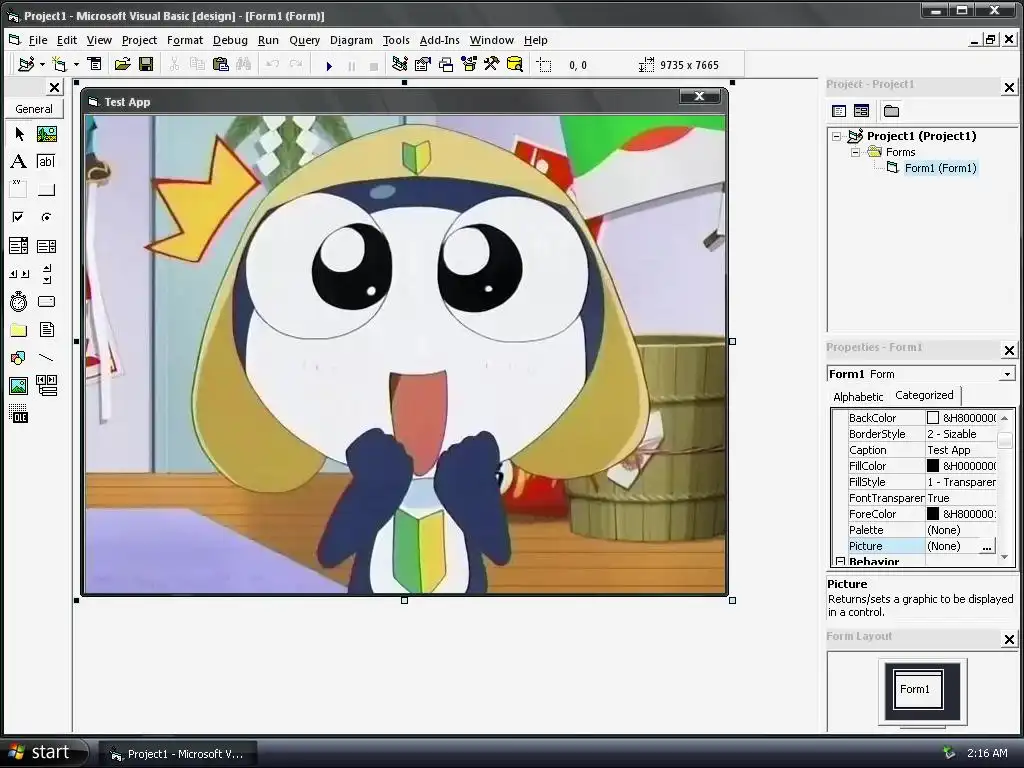This screenshot has width=1024, height=768.
Task: Select the DriveListBox control tool
Action: (46, 302)
